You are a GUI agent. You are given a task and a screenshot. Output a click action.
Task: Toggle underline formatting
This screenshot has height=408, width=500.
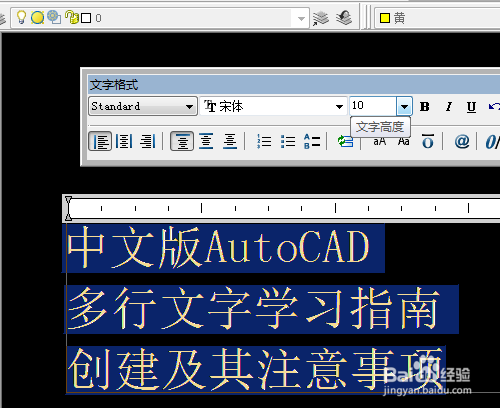coord(471,107)
